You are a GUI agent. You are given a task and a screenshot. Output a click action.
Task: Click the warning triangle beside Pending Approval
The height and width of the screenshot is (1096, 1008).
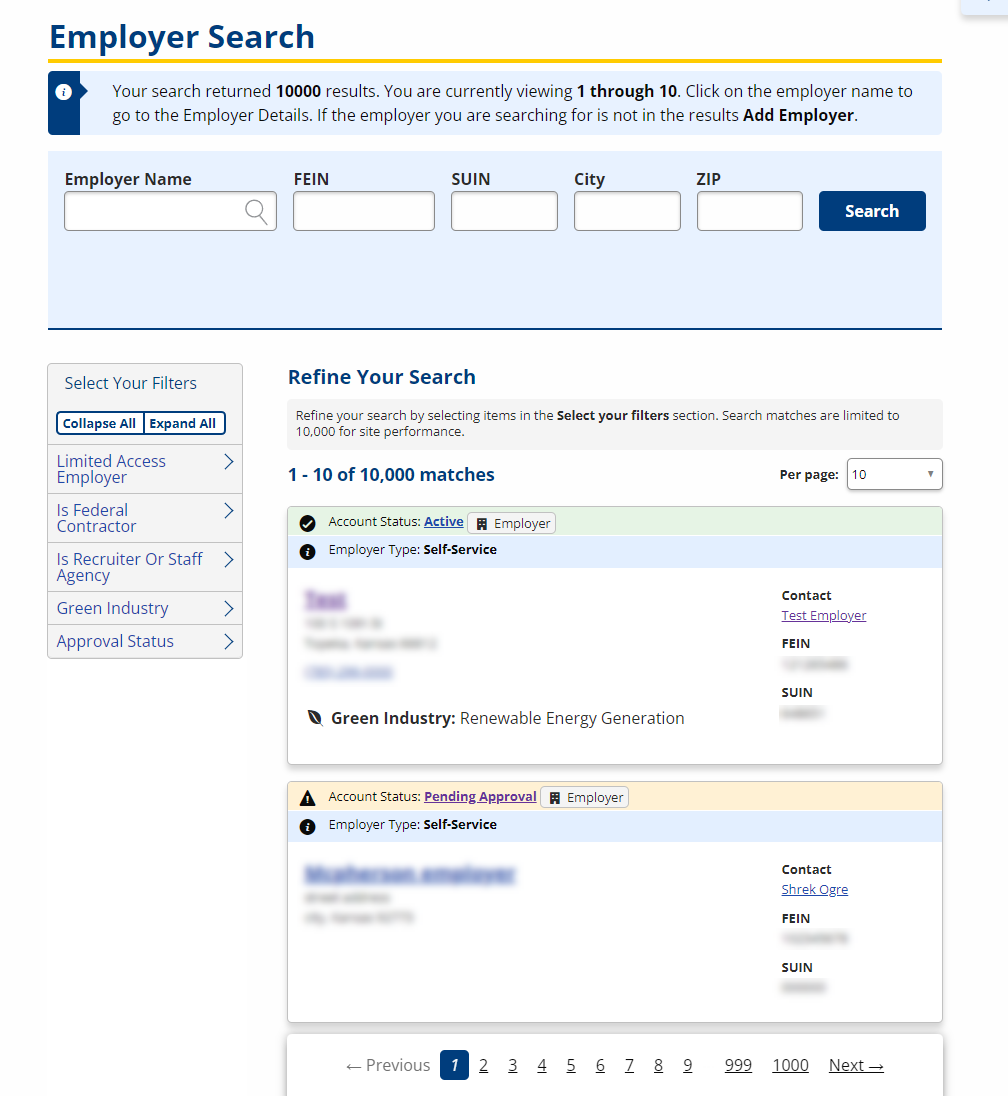click(x=308, y=798)
